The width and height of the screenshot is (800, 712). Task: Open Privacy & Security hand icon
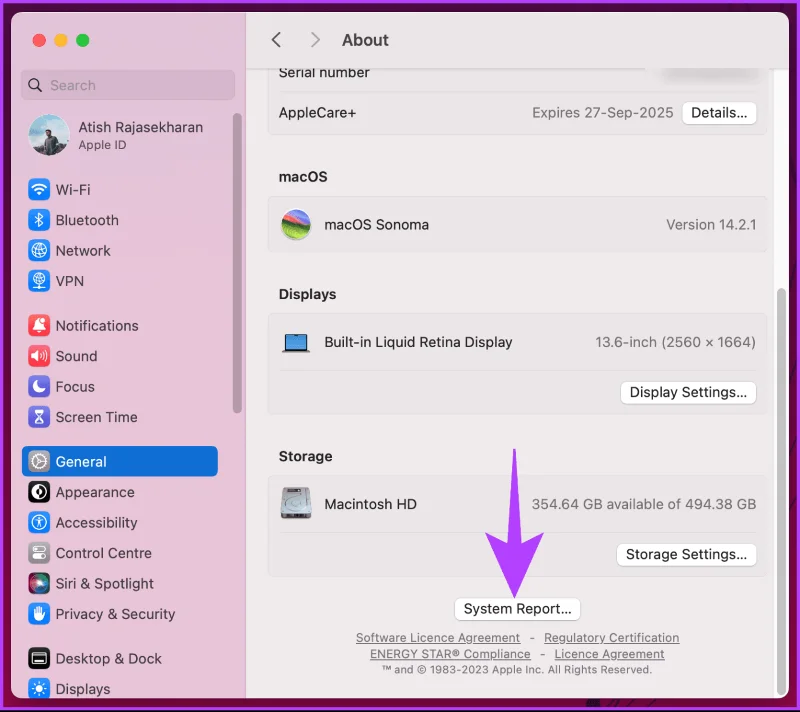pyautogui.click(x=39, y=614)
